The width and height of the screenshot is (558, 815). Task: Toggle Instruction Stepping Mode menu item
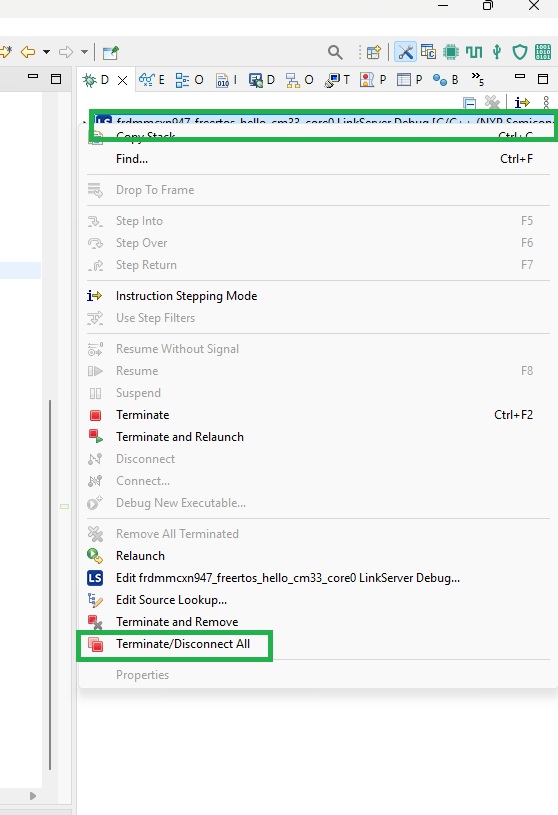(318, 296)
